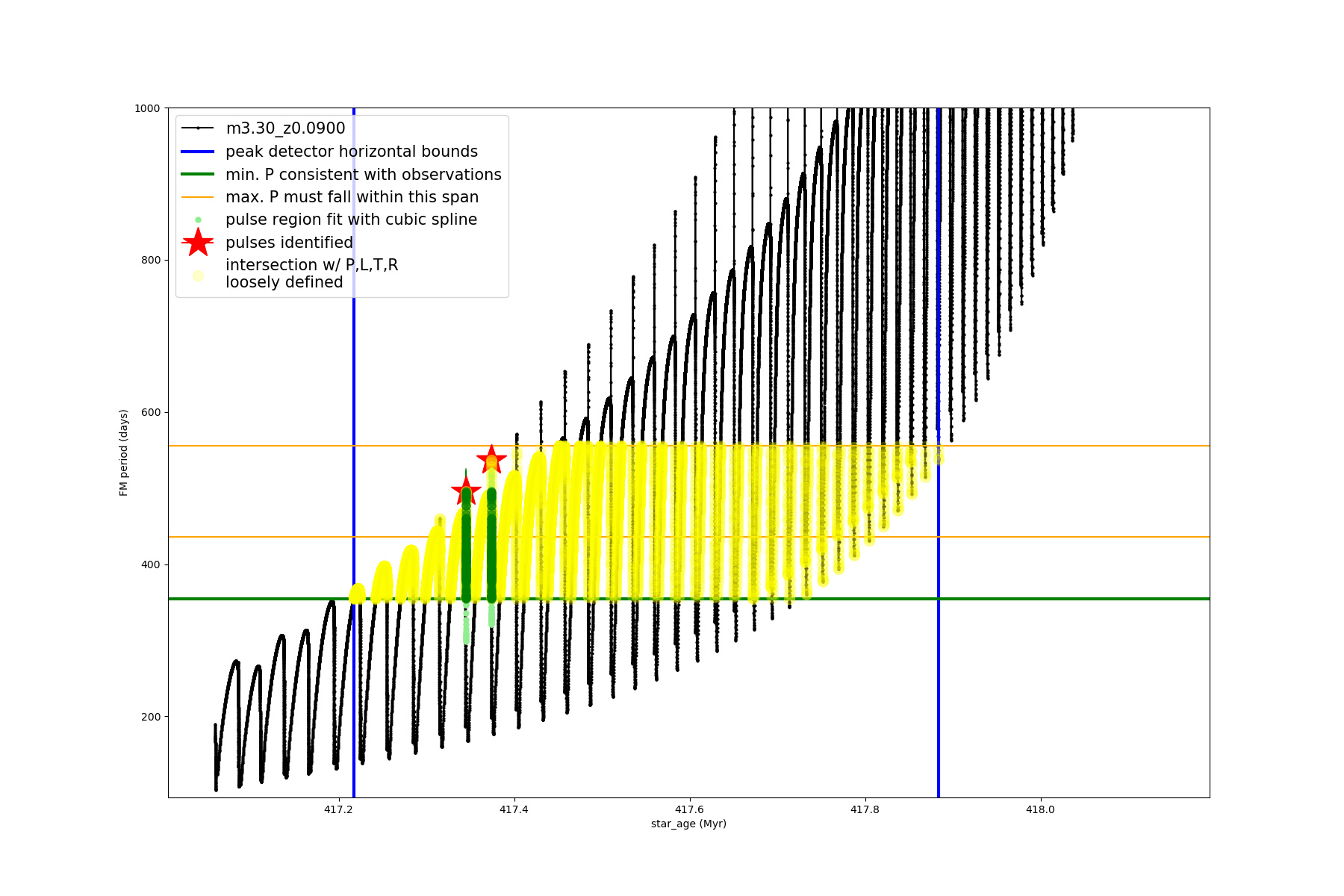Click the lower red star pulse marker on the plot
Viewport: 1344px width, 896px height.
(x=466, y=491)
